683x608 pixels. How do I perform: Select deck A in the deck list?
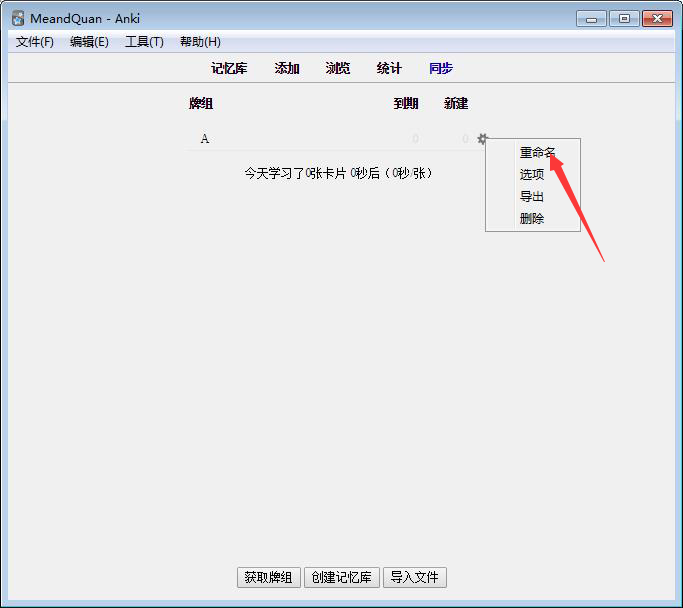pyautogui.click(x=205, y=139)
